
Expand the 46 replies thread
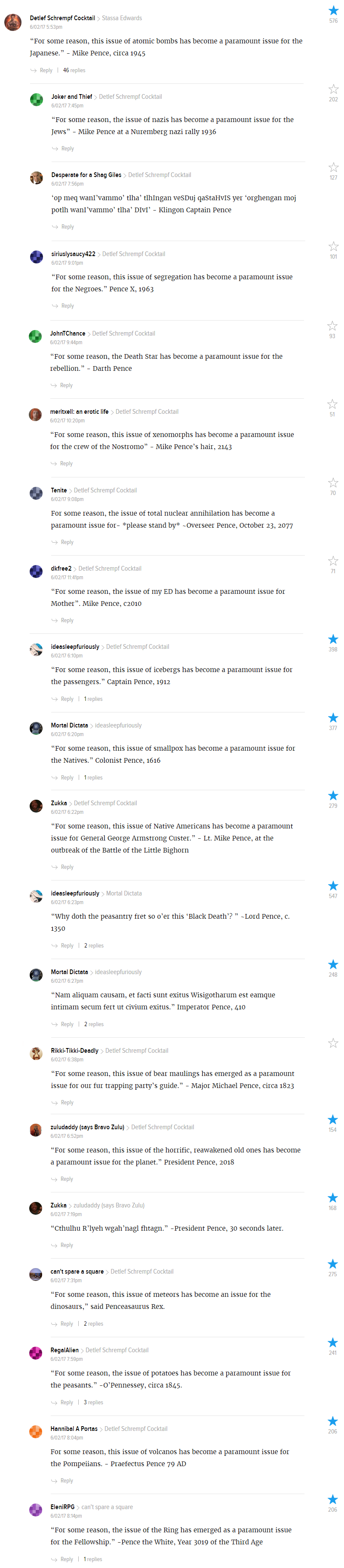[x=74, y=70]
